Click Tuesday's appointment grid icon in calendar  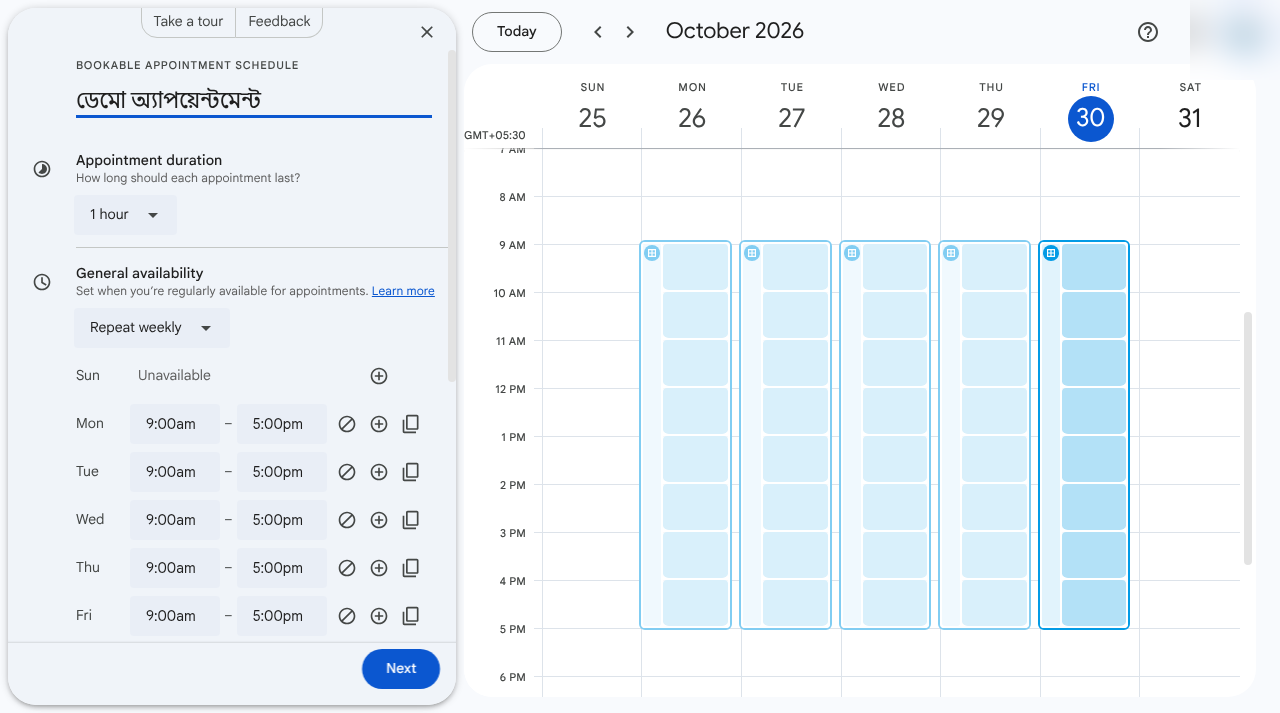[x=752, y=253]
